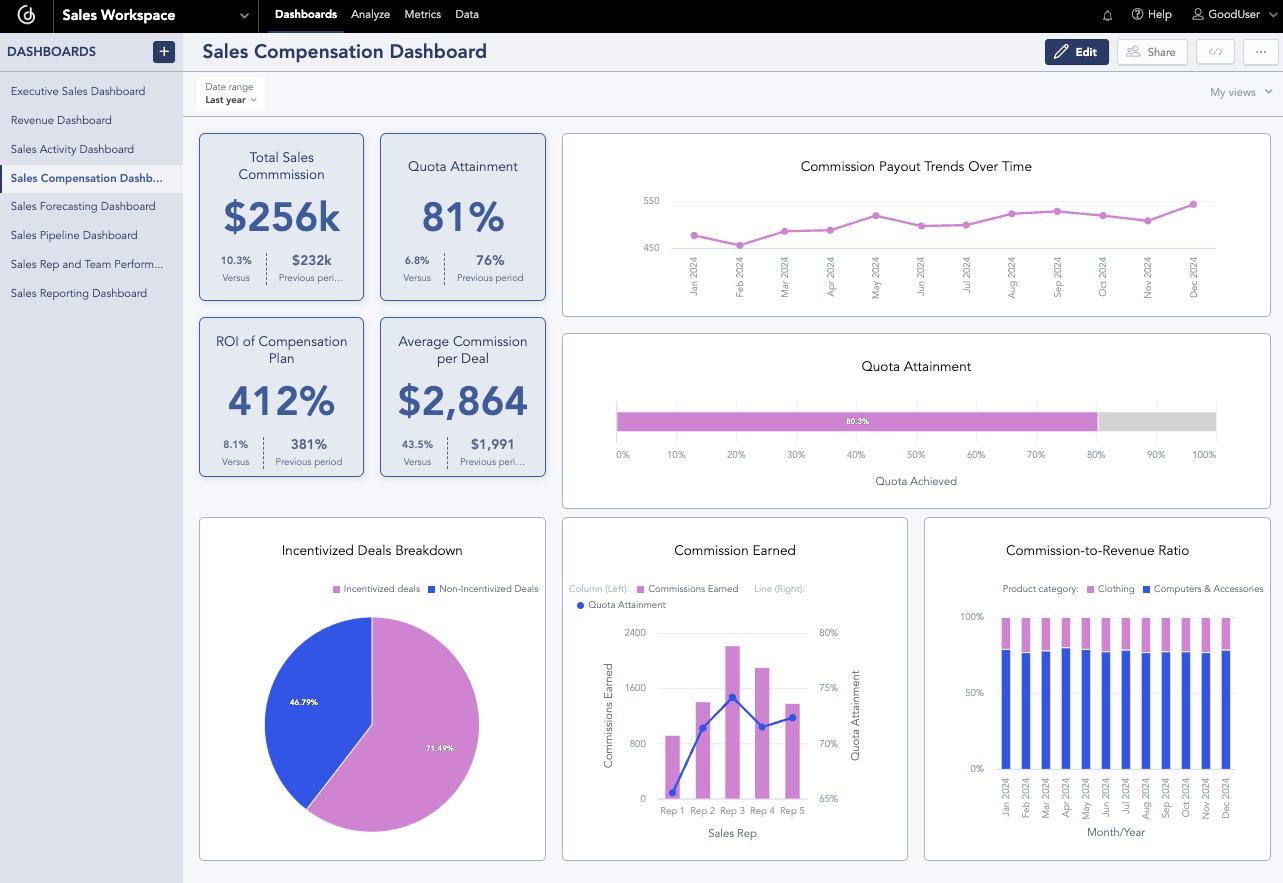
Task: Open the notifications bell icon
Action: point(1106,14)
